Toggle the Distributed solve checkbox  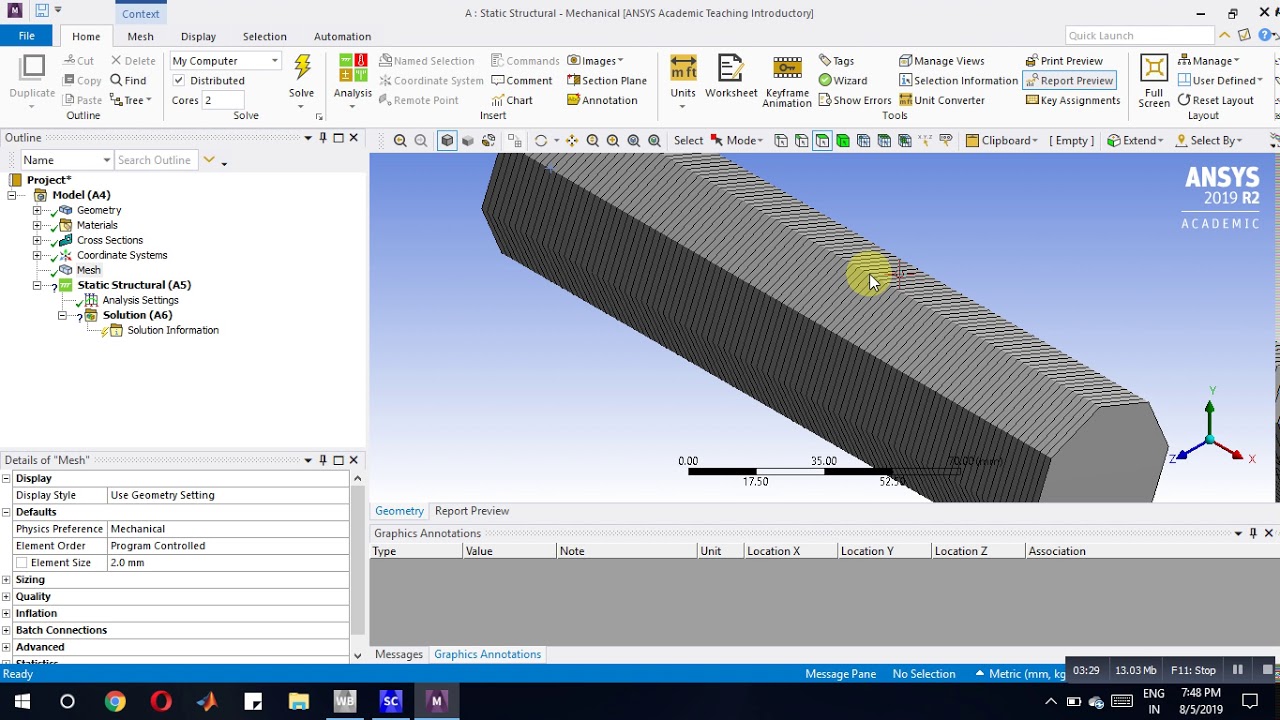coord(178,80)
